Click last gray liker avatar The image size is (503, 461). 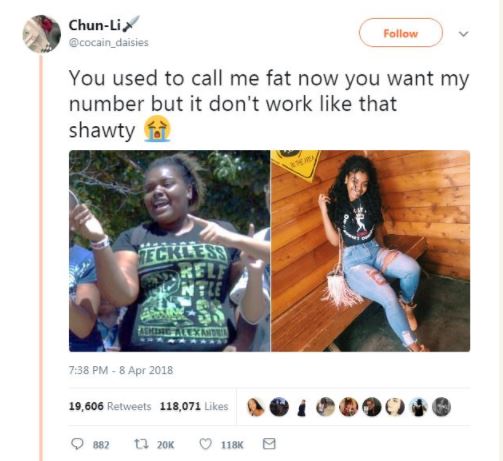point(441,407)
